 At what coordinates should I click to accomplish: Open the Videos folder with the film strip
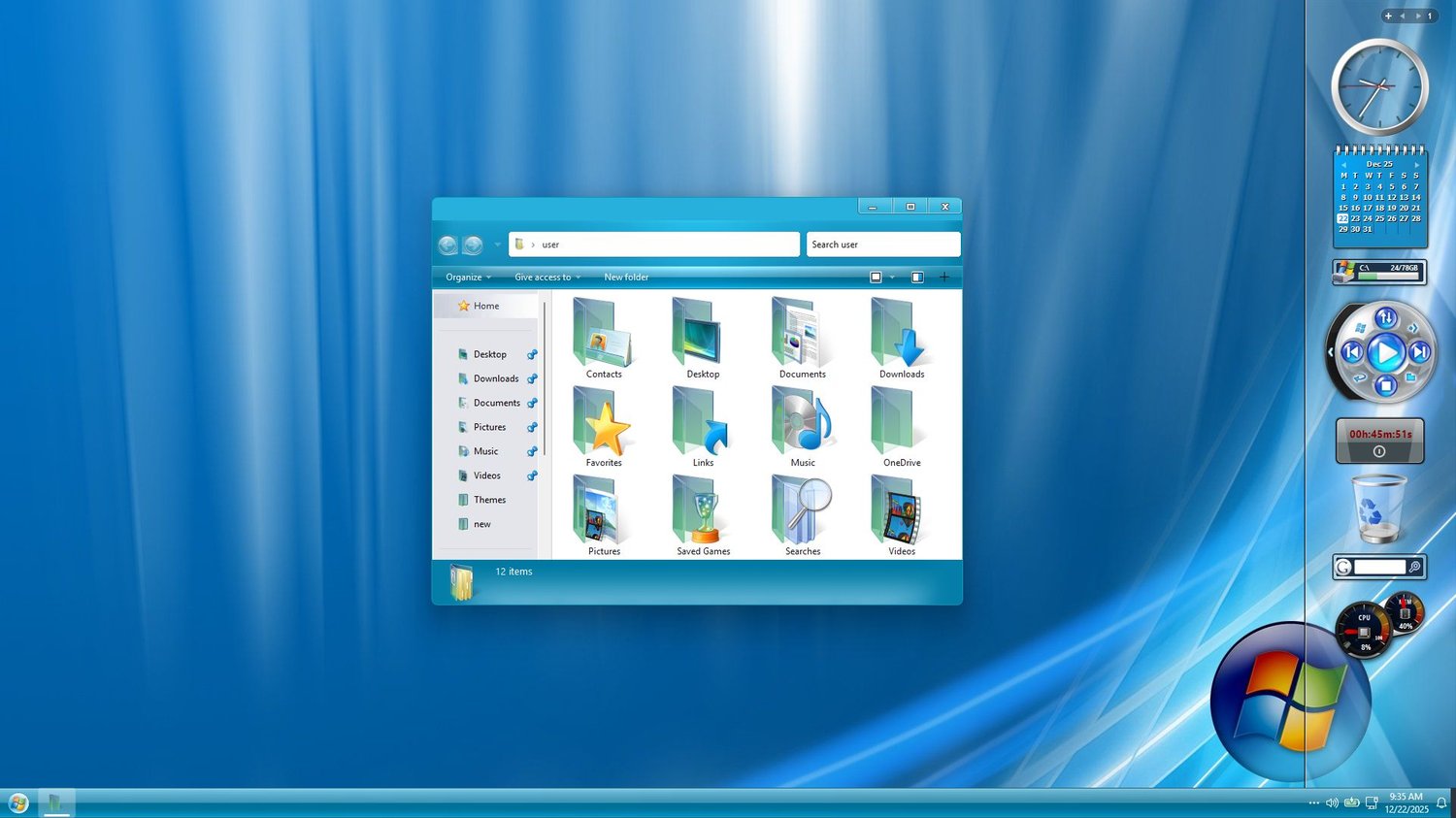[x=902, y=515]
